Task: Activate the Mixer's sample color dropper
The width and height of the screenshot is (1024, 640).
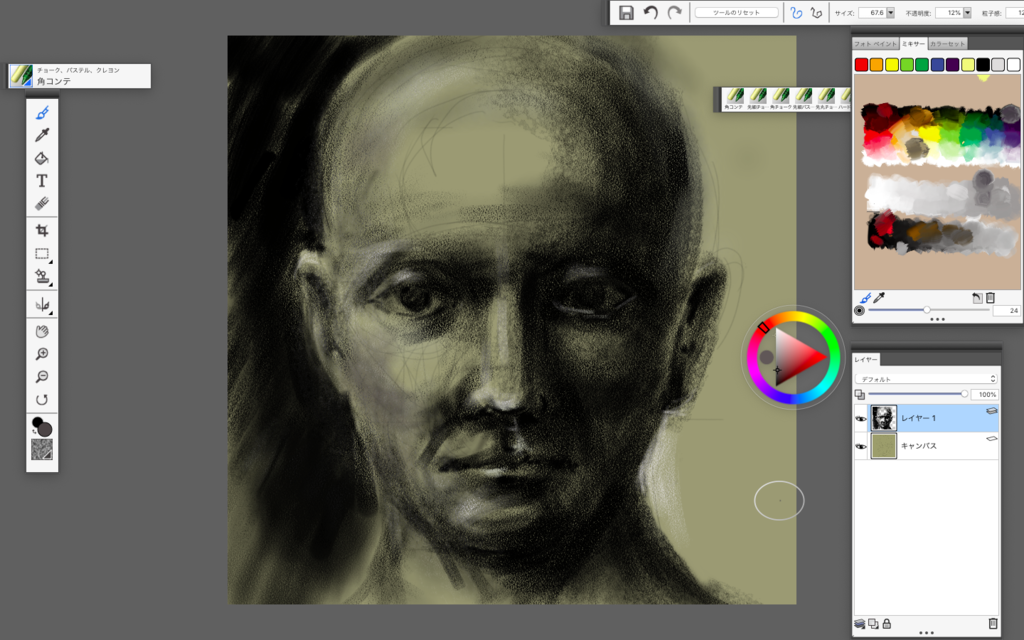Action: [x=880, y=298]
